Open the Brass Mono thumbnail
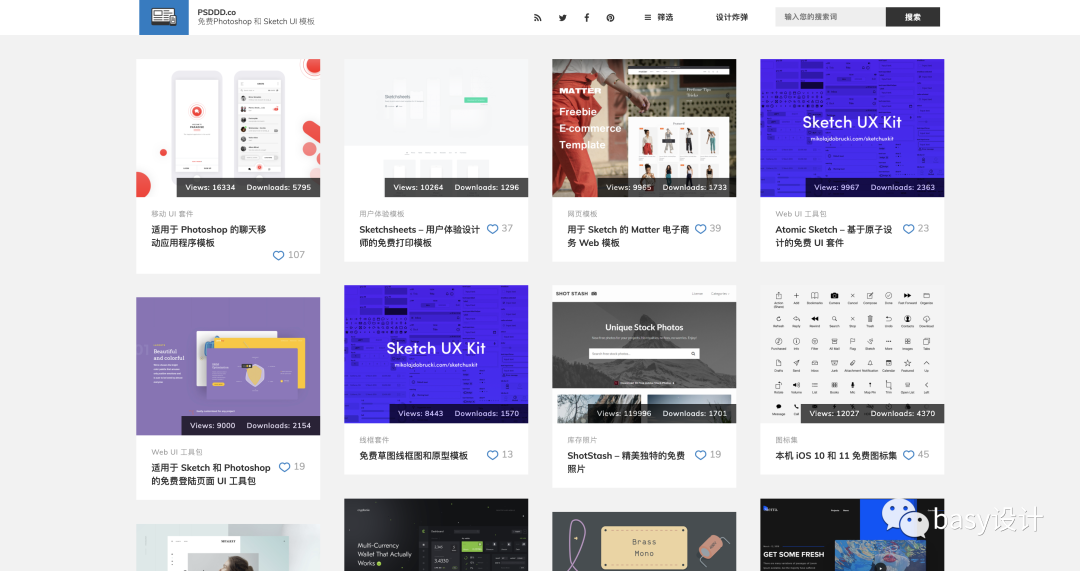 click(644, 541)
